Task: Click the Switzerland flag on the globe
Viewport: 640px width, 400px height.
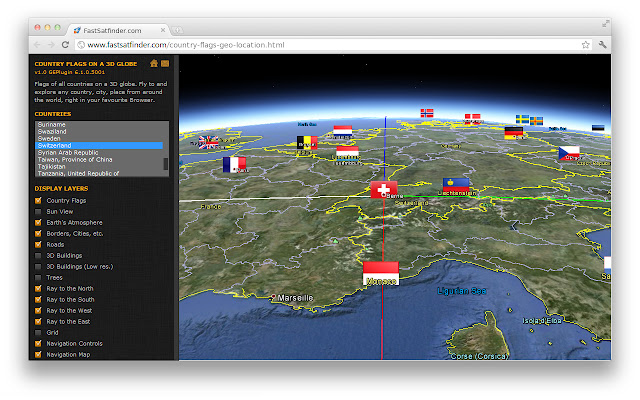Action: point(384,189)
